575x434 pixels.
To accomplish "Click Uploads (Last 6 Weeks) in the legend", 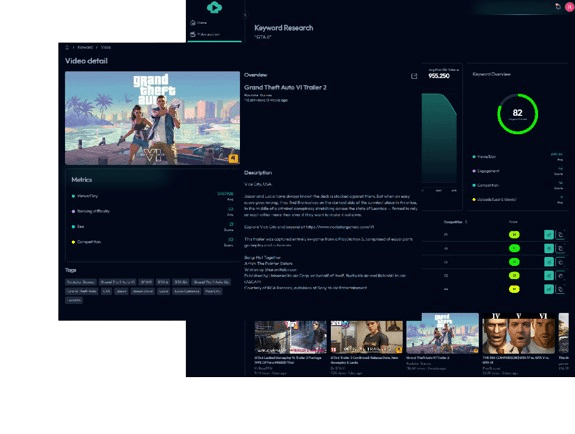I will pyautogui.click(x=494, y=200).
